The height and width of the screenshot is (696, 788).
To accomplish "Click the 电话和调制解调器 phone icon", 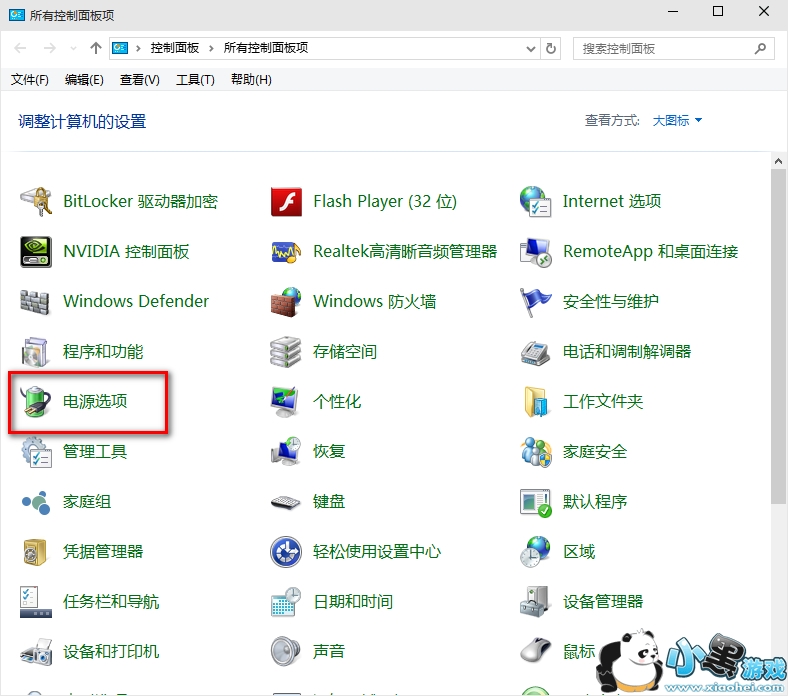I will (535, 352).
